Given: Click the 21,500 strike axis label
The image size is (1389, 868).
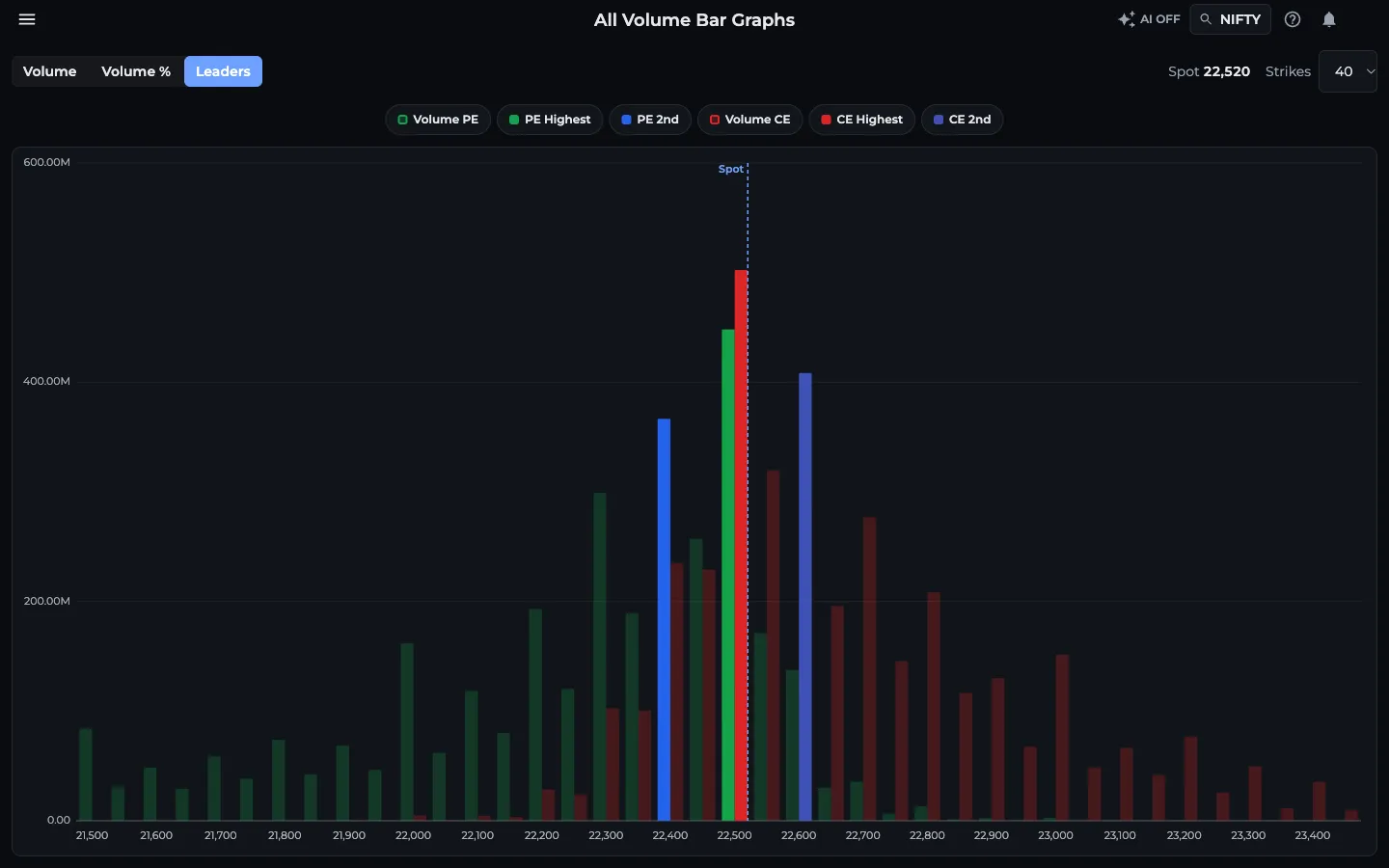Looking at the screenshot, I should click(x=92, y=835).
